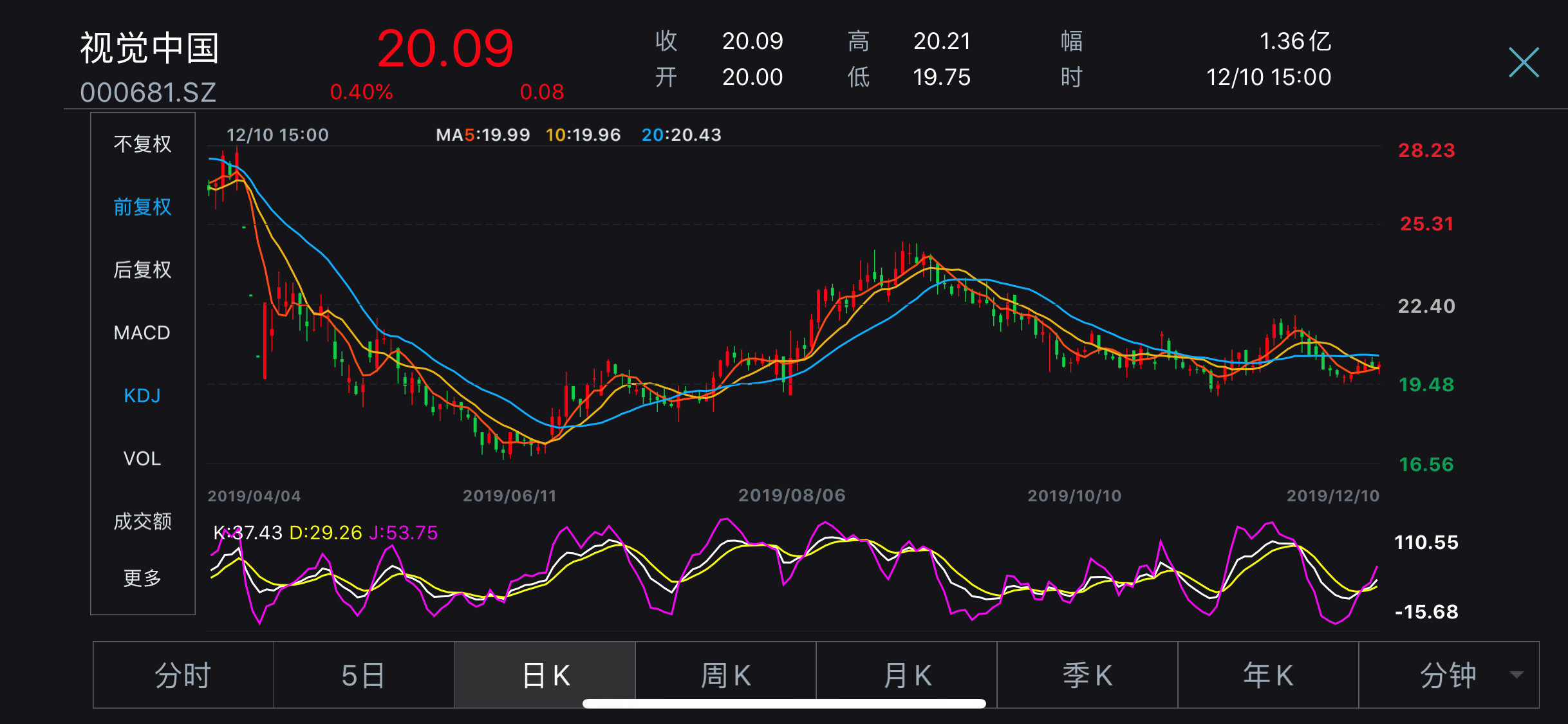Click the chart timestamp beside MA5
Viewport: 1568px width, 724px height.
277,135
